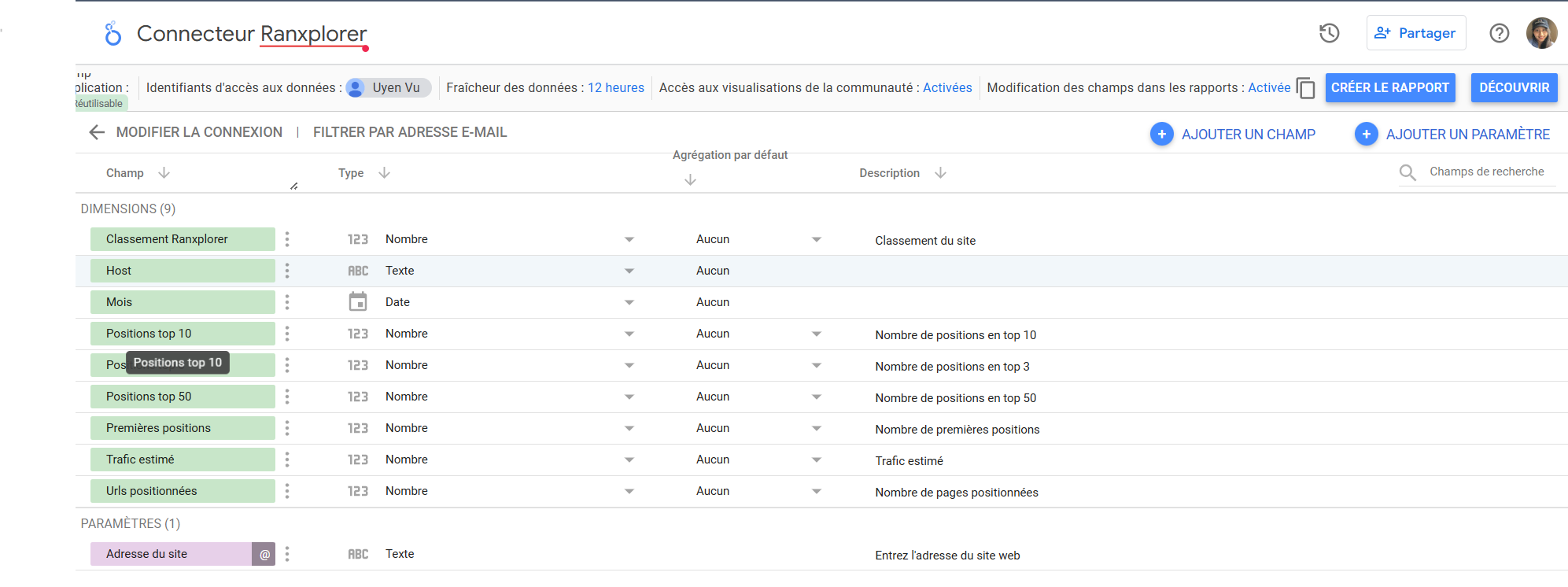
Task: Sort by Description column arrow
Action: coord(940,173)
